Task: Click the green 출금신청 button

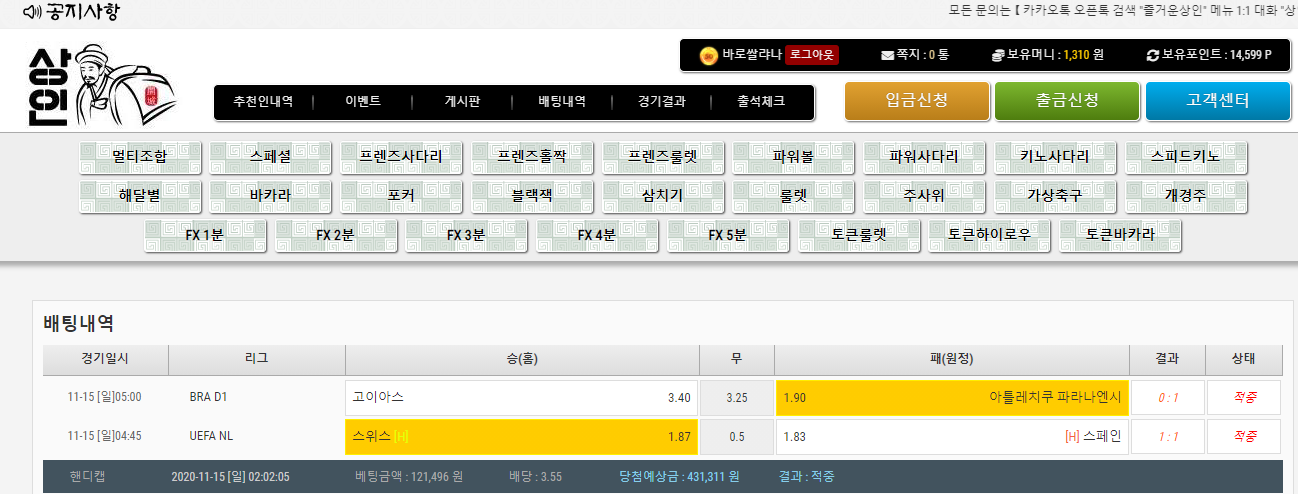Action: [x=1067, y=101]
